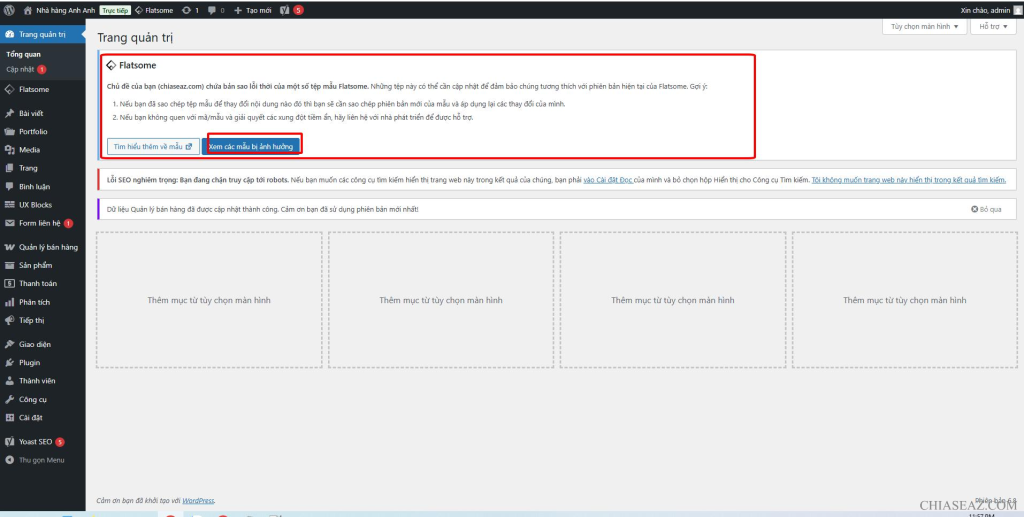Click Xem các mẫu bị ảnh hưởng button
This screenshot has height=517, width=1024.
tap(252, 146)
